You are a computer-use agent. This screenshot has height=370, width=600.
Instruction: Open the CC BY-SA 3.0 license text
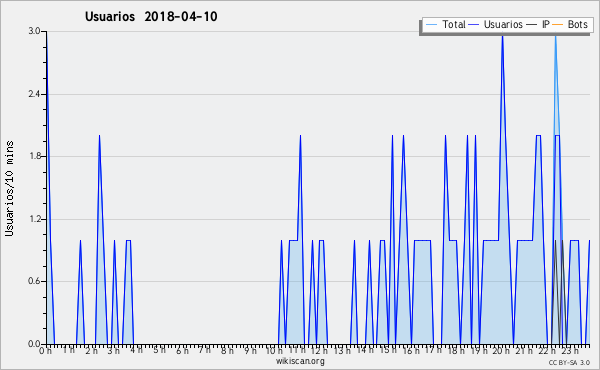pyautogui.click(x=569, y=362)
